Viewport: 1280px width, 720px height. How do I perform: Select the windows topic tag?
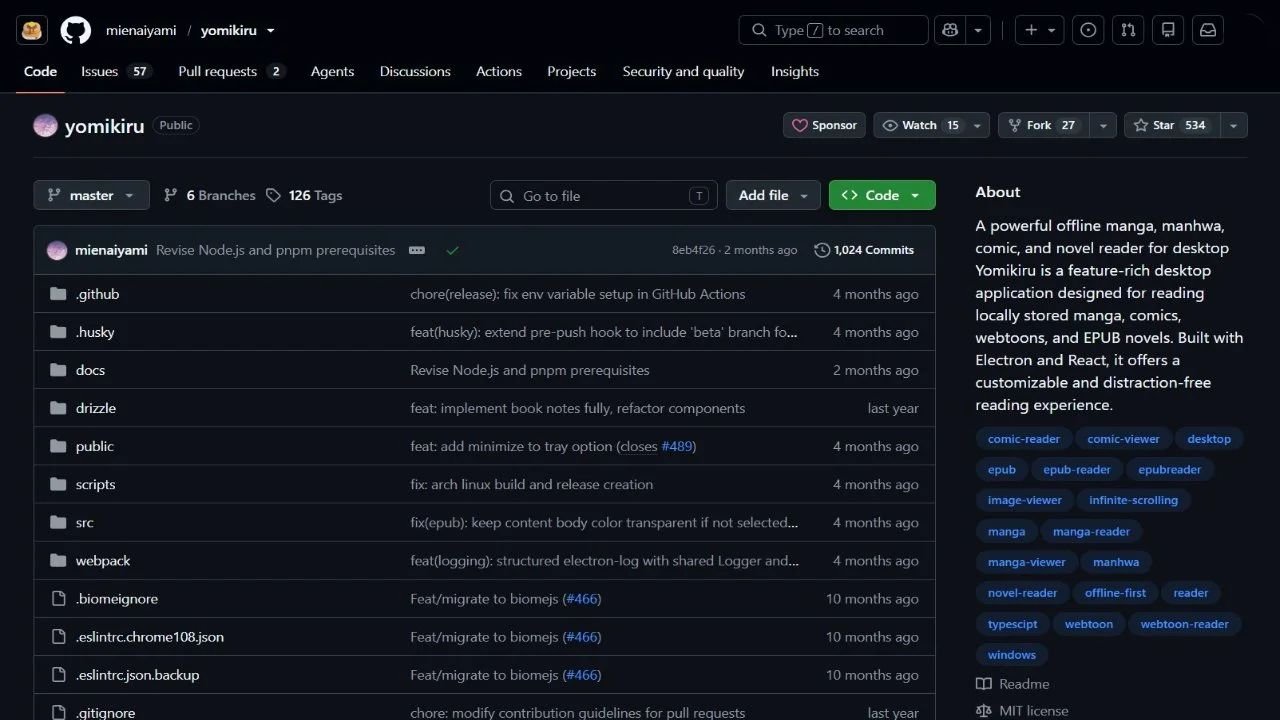1011,655
